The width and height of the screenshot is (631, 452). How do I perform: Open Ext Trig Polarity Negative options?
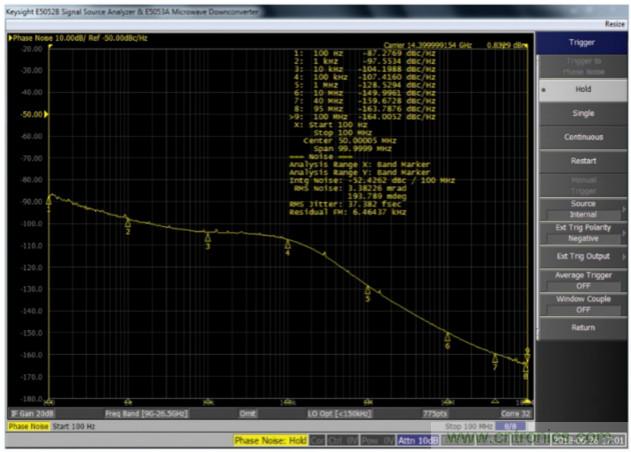(582, 232)
